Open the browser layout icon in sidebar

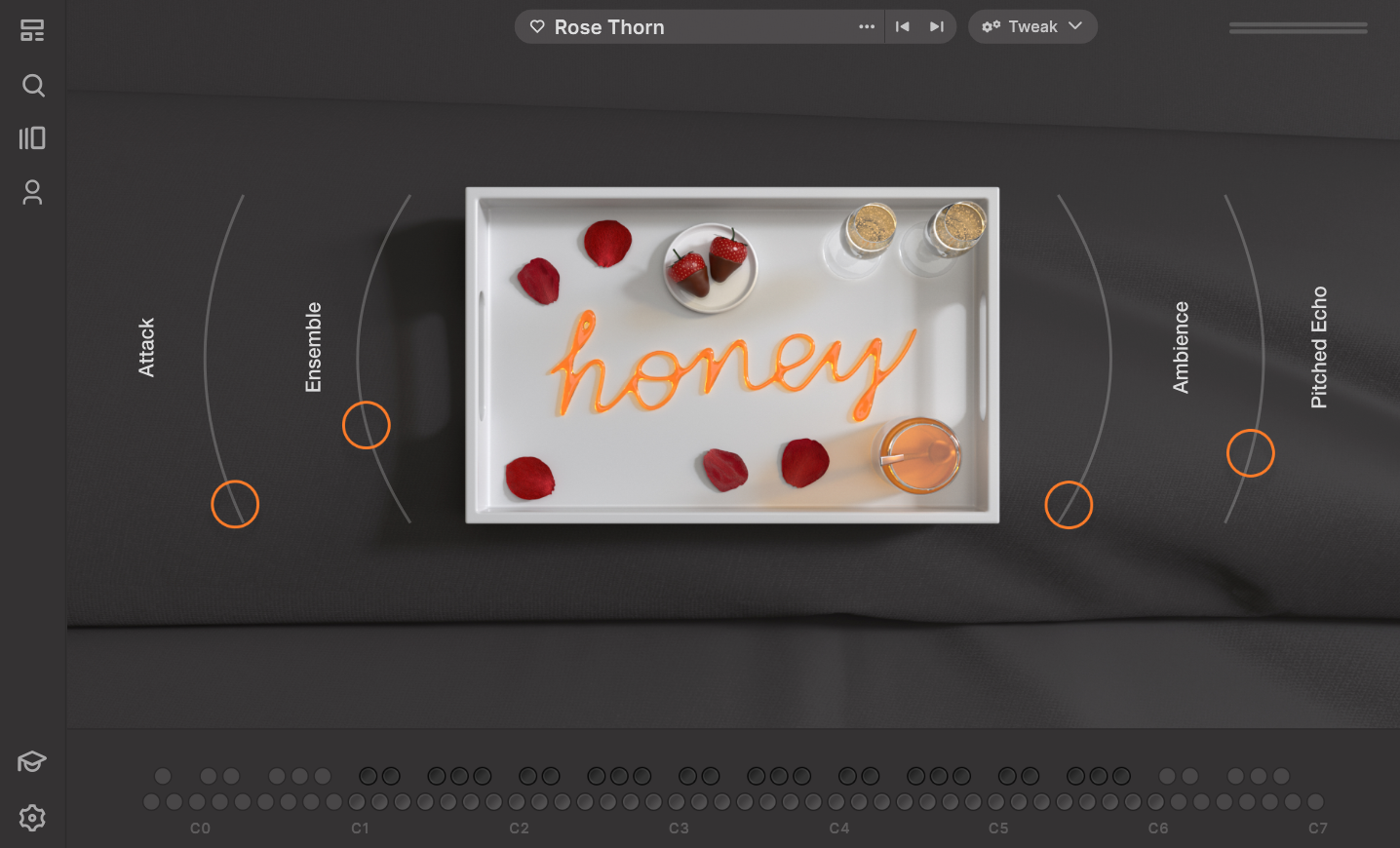click(x=32, y=31)
